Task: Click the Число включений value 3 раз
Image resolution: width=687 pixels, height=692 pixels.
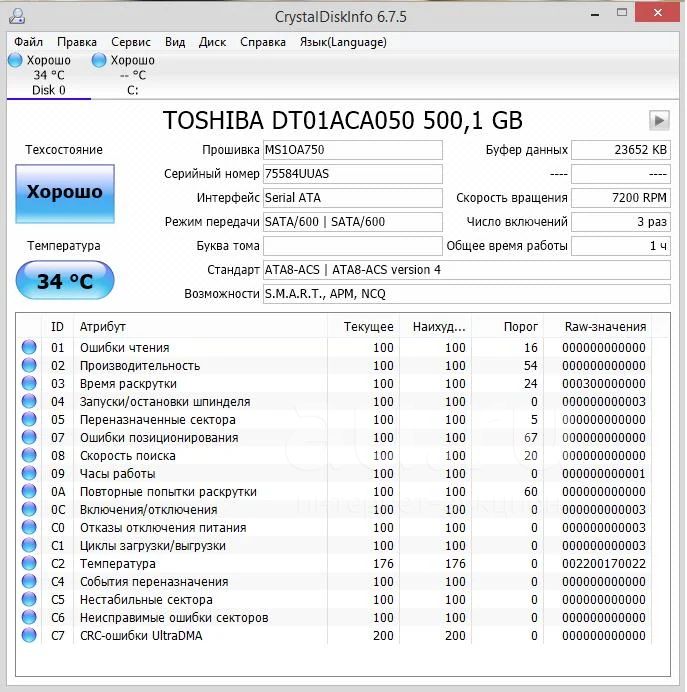Action: (621, 222)
